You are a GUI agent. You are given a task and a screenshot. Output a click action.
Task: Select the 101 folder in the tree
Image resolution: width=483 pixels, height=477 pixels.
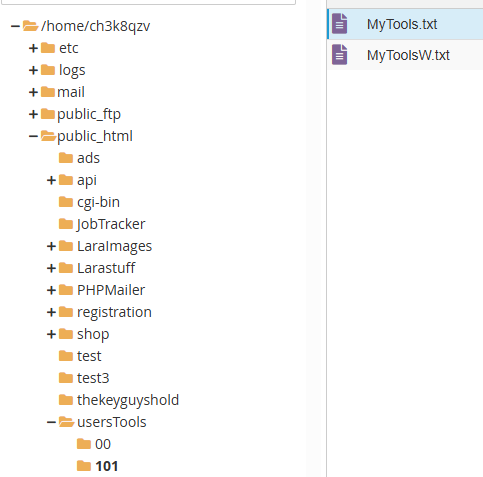106,466
